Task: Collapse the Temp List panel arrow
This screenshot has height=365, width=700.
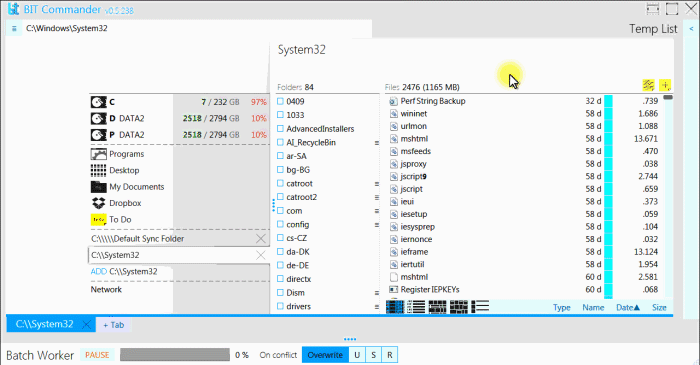Action: tap(691, 29)
